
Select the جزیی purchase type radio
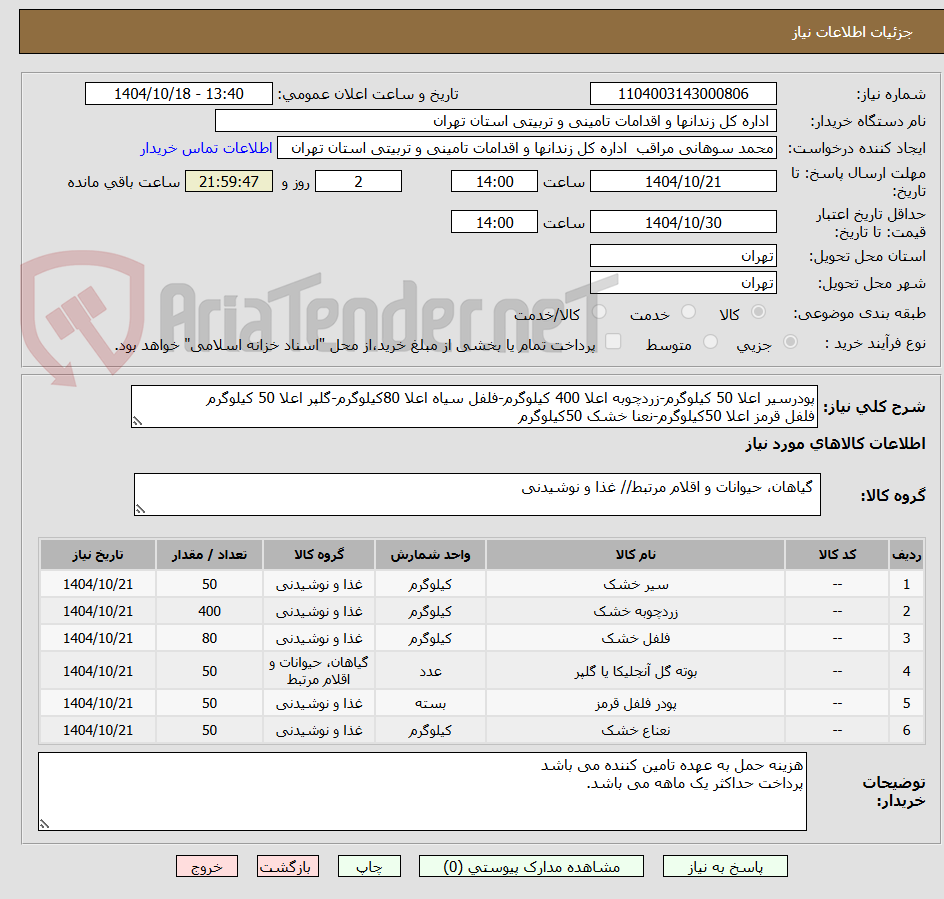pyautogui.click(x=790, y=342)
